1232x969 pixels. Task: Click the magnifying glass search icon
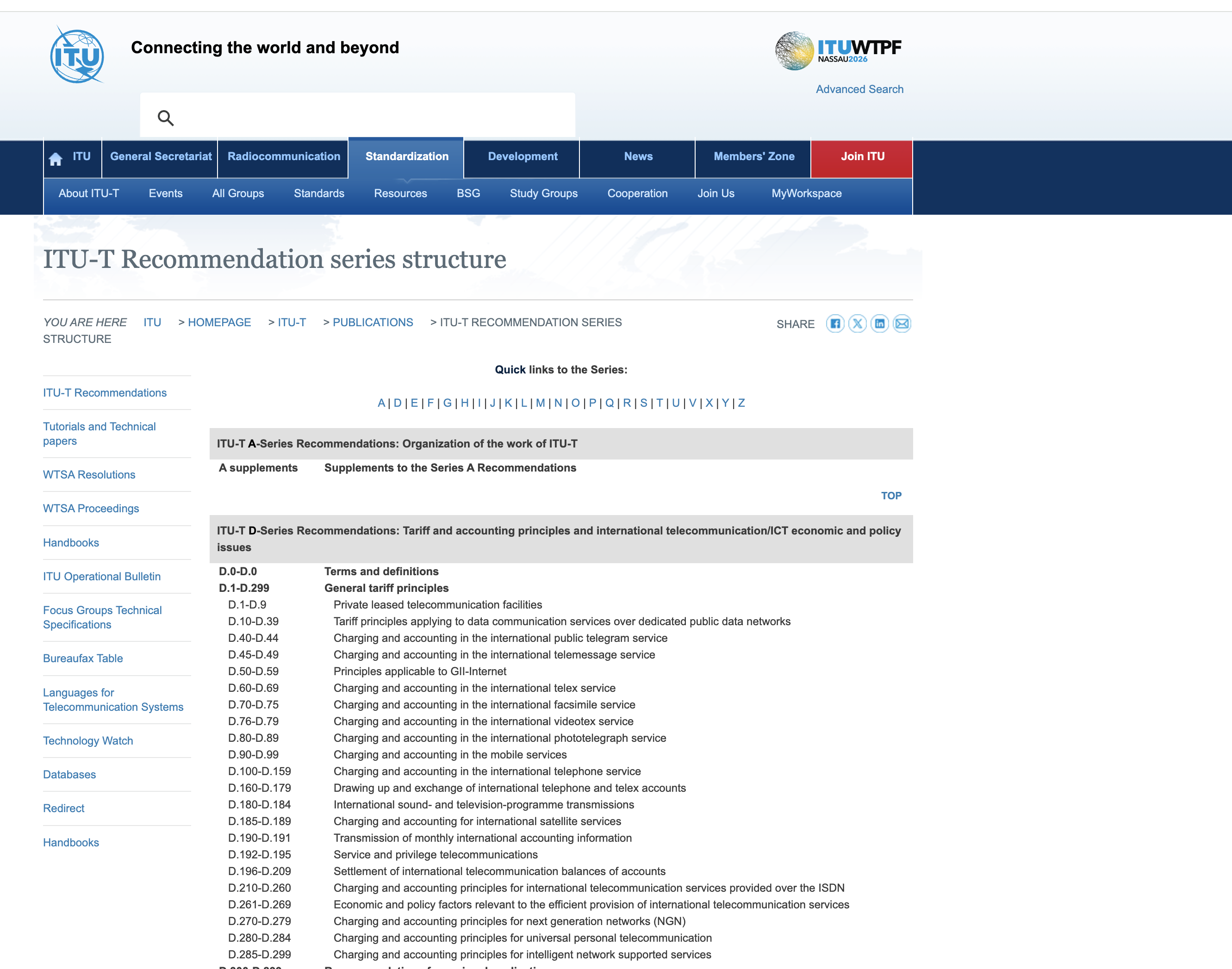coord(166,118)
